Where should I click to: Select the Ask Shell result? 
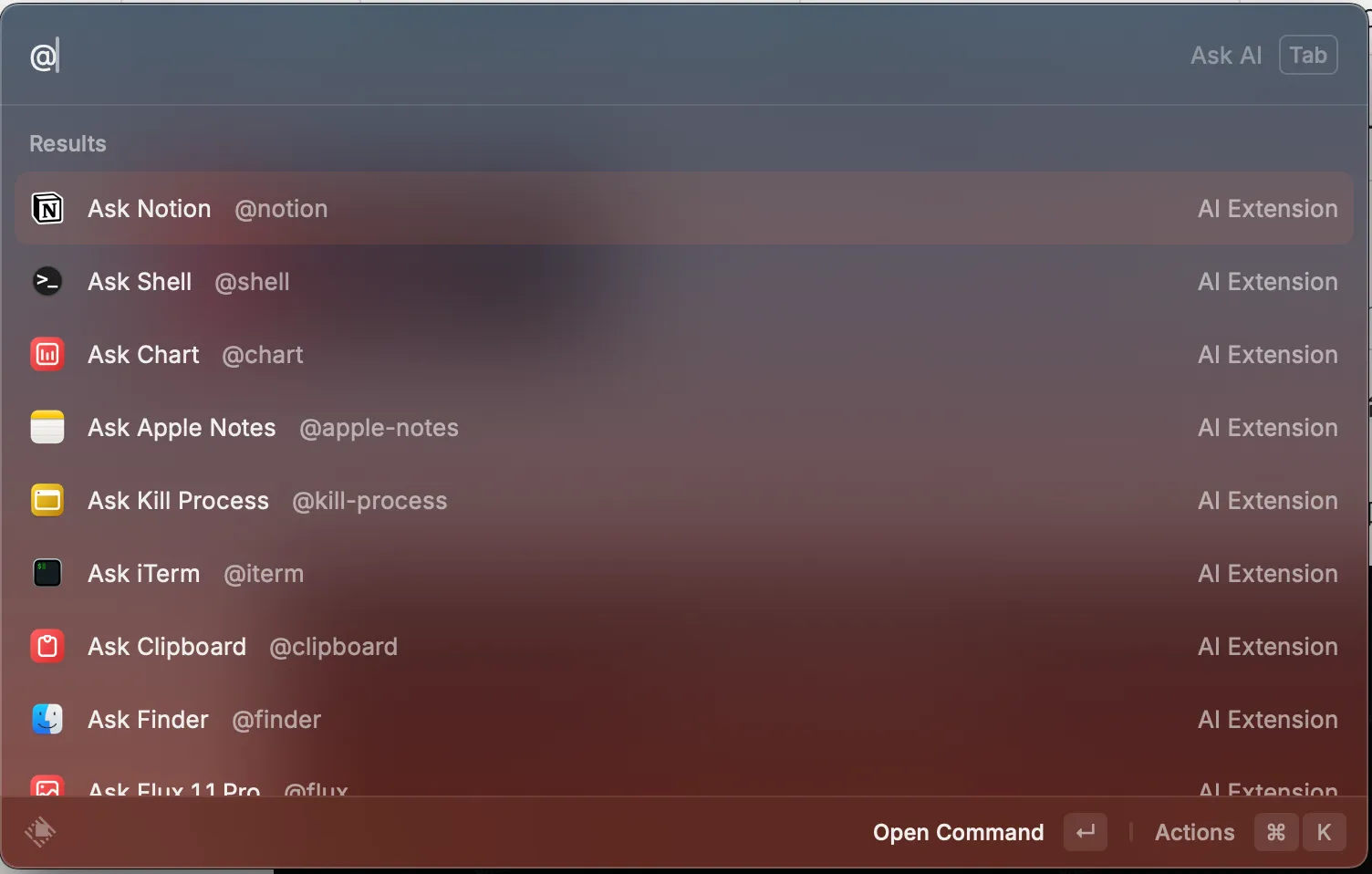[684, 282]
